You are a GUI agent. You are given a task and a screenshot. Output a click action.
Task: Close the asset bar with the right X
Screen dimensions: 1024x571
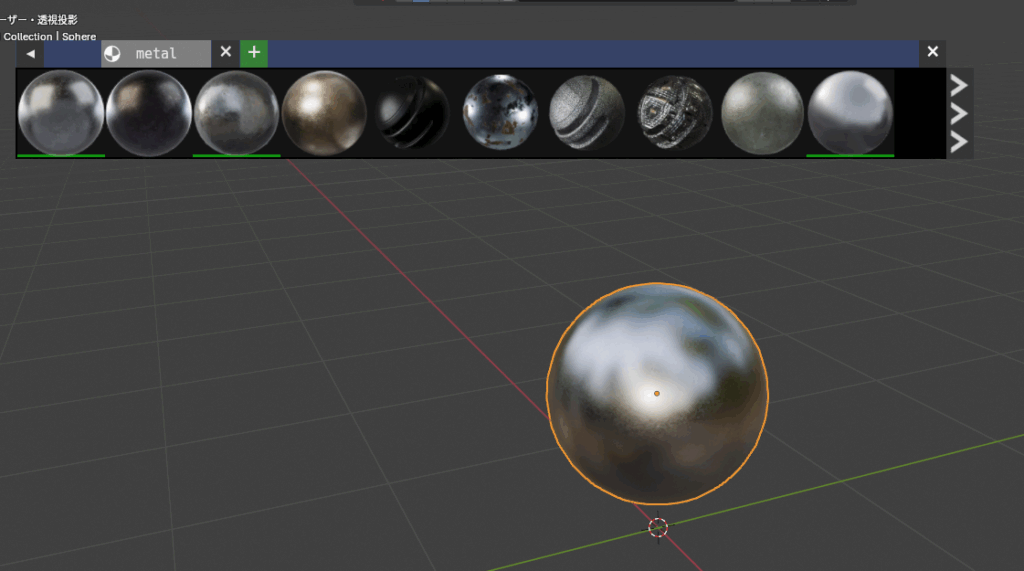932,52
